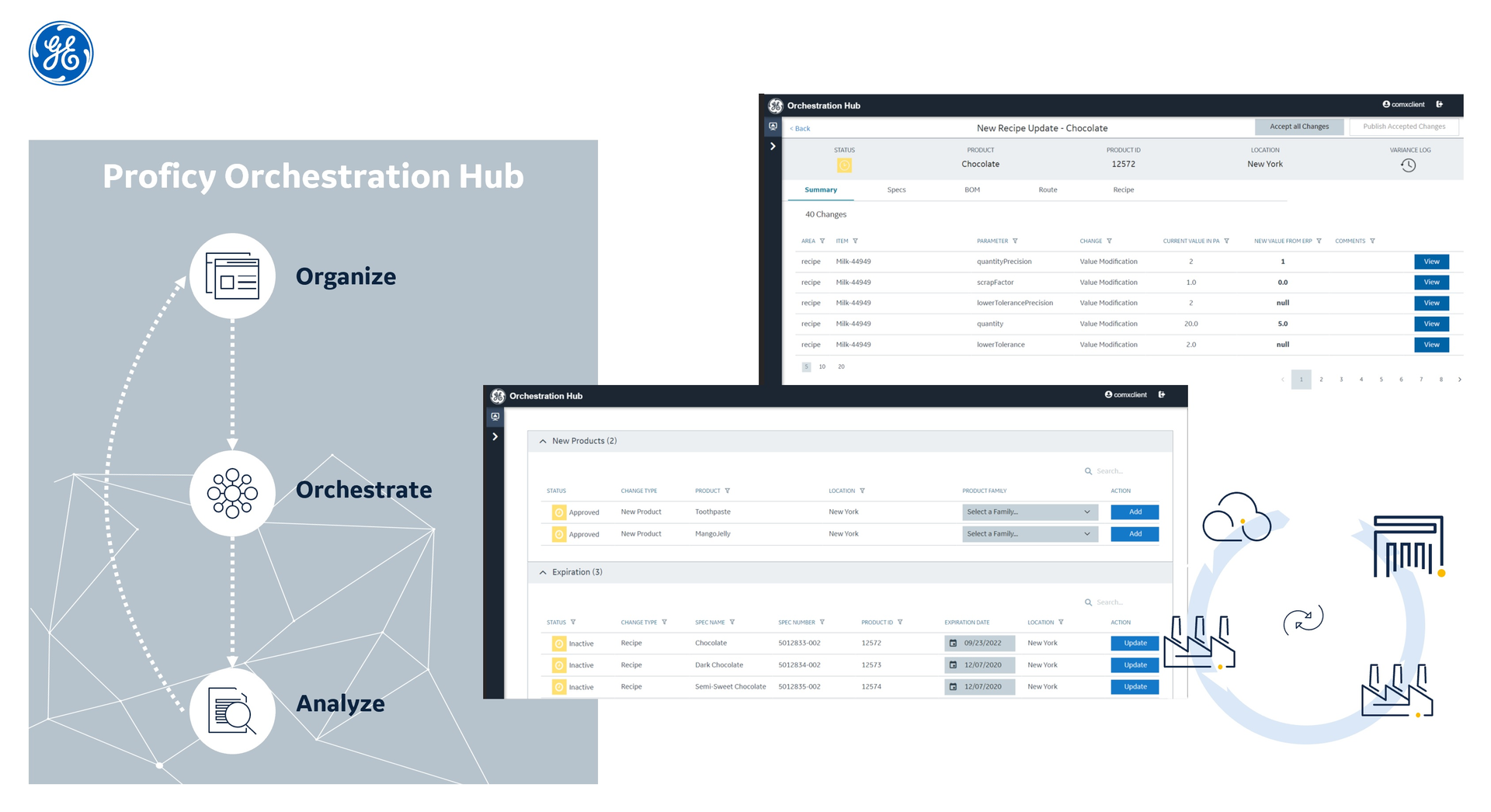Collapse the Expiration (3) section
Screen dimensions: 1491x812
(x=542, y=572)
